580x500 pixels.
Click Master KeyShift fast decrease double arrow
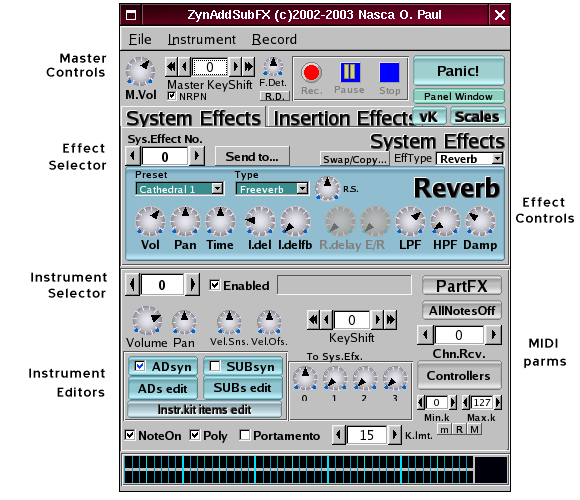pyautogui.click(x=171, y=67)
